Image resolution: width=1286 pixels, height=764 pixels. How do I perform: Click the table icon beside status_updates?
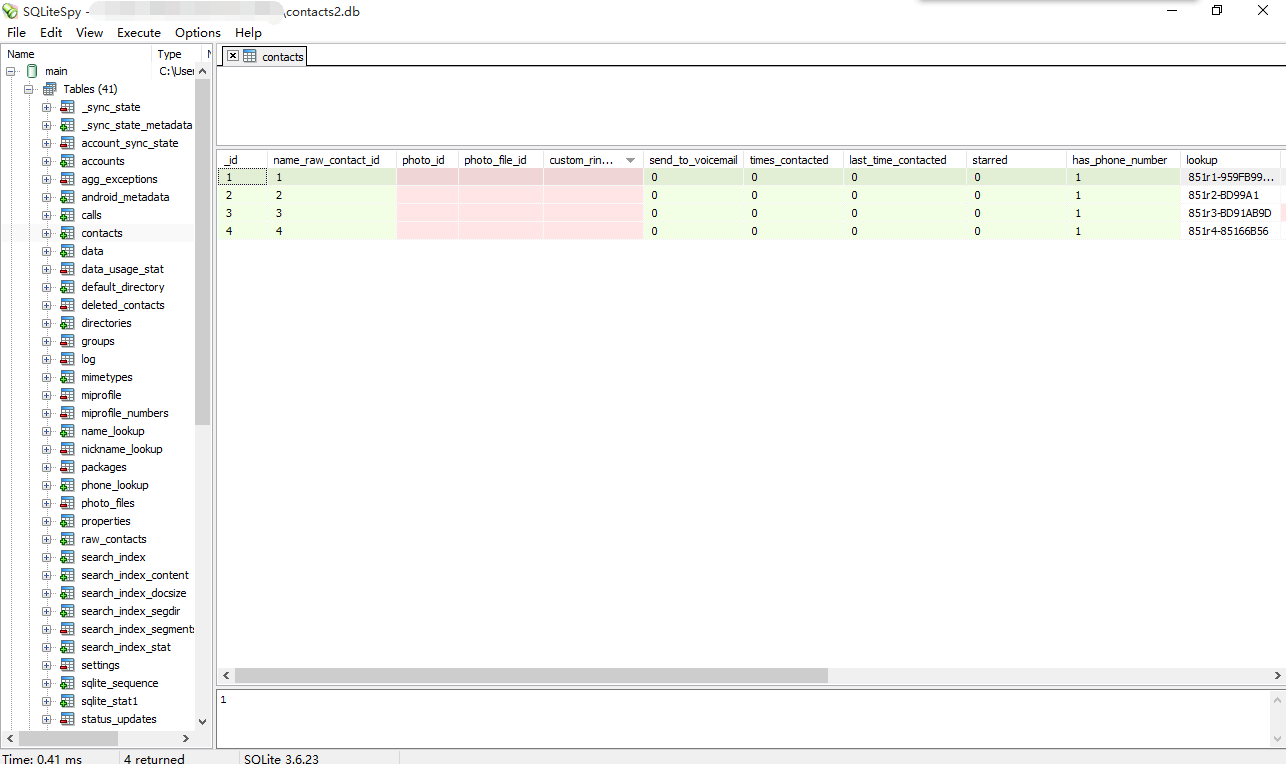point(67,719)
